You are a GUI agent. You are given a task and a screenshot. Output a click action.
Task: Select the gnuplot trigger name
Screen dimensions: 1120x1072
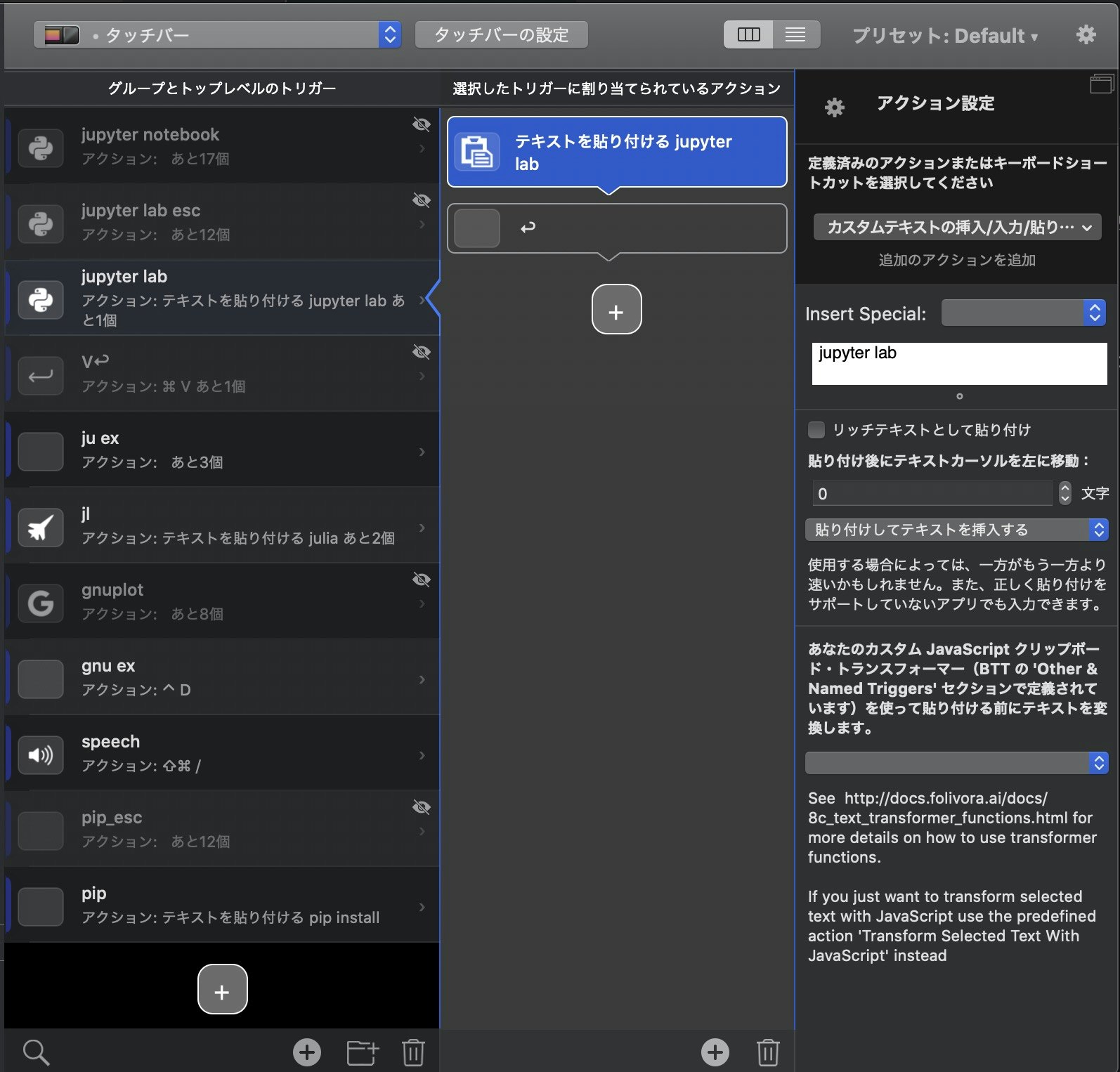click(112, 590)
